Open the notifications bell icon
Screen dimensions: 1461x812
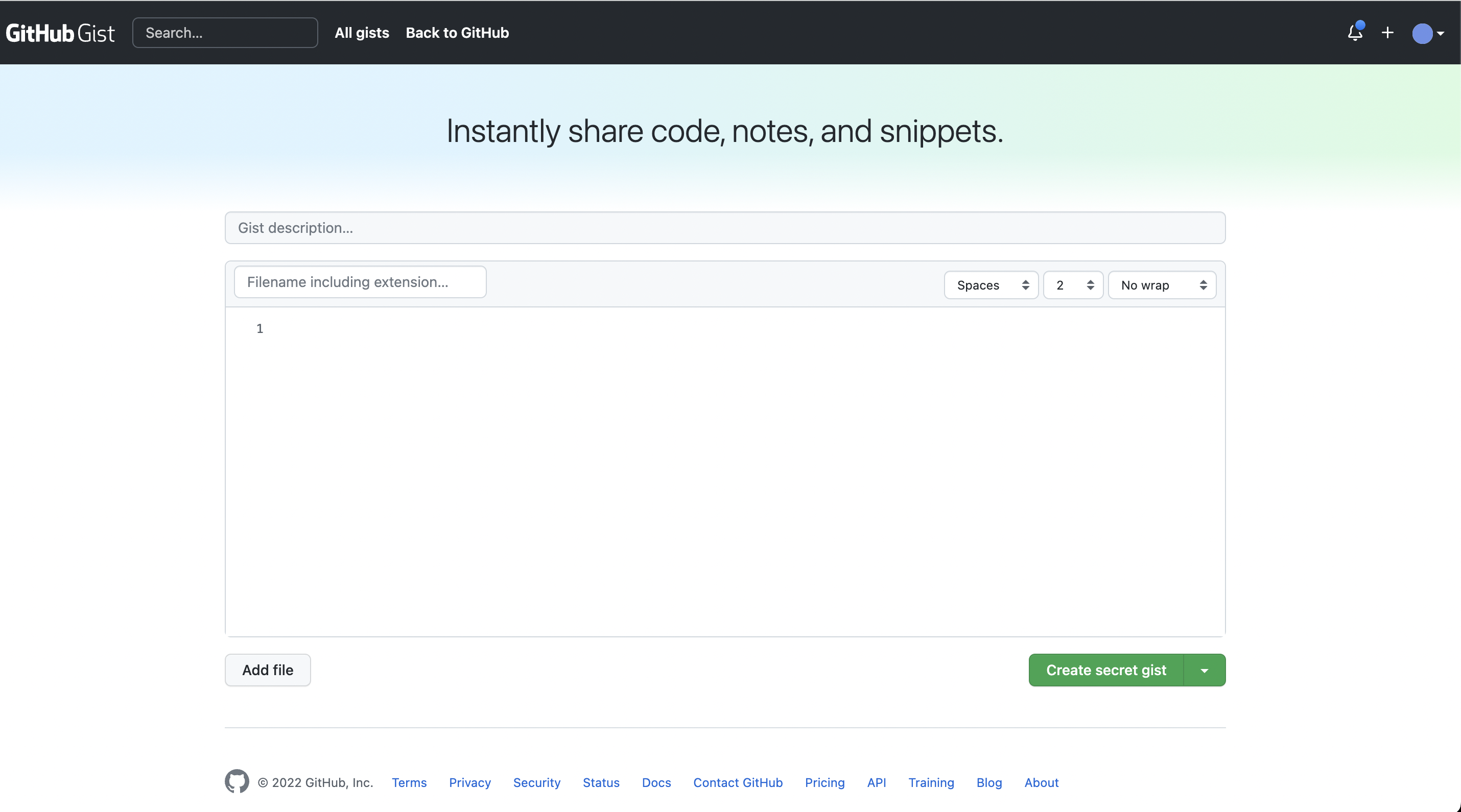[1355, 33]
